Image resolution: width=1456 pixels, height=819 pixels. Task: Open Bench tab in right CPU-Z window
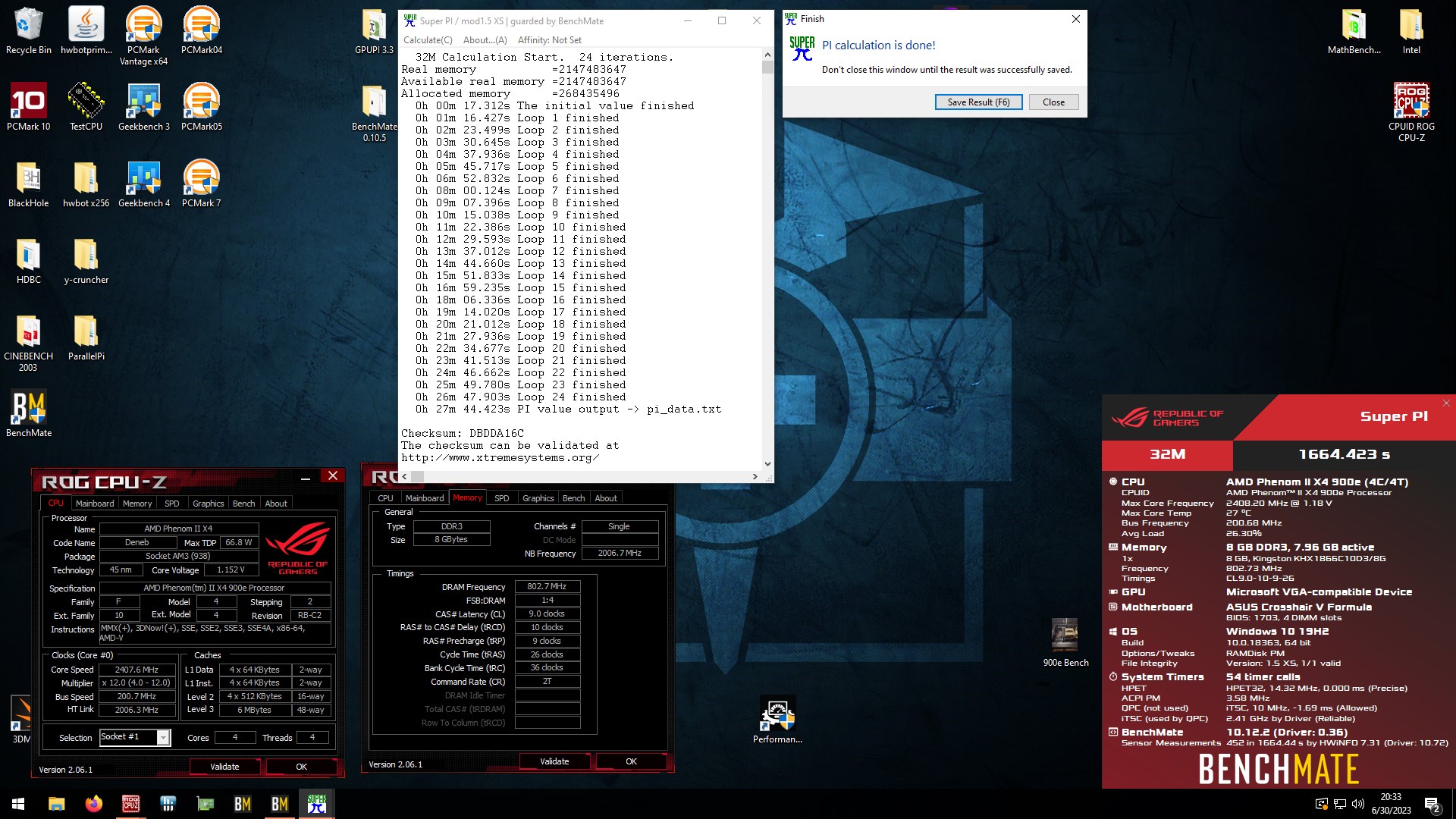[573, 498]
